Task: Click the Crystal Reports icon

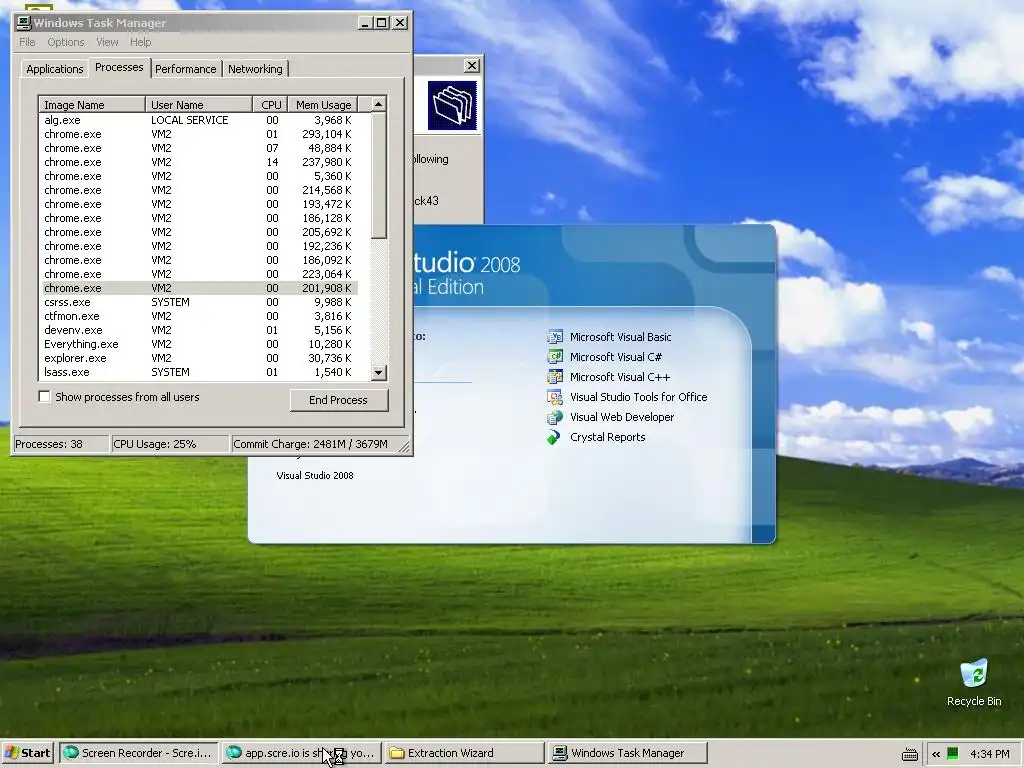Action: coord(554,437)
